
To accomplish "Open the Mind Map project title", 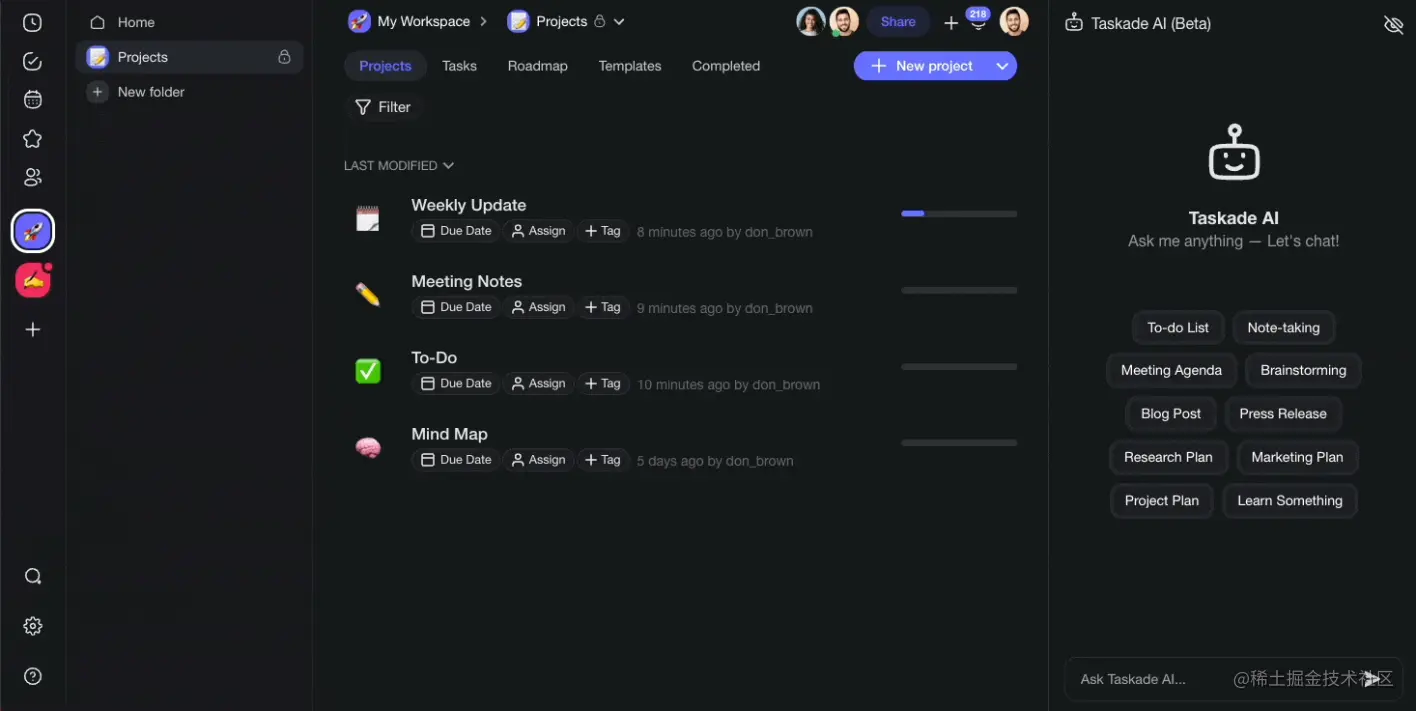I will (x=450, y=434).
